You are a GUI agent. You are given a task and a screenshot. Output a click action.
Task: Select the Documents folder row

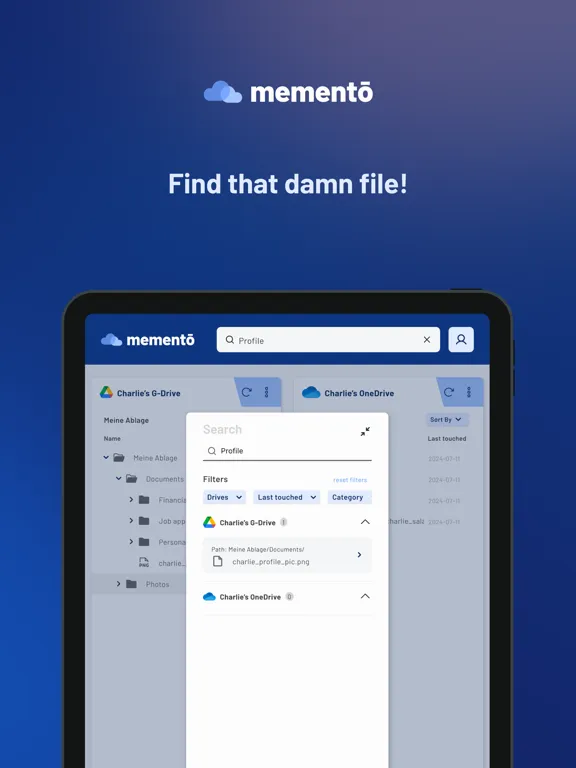pos(139,479)
